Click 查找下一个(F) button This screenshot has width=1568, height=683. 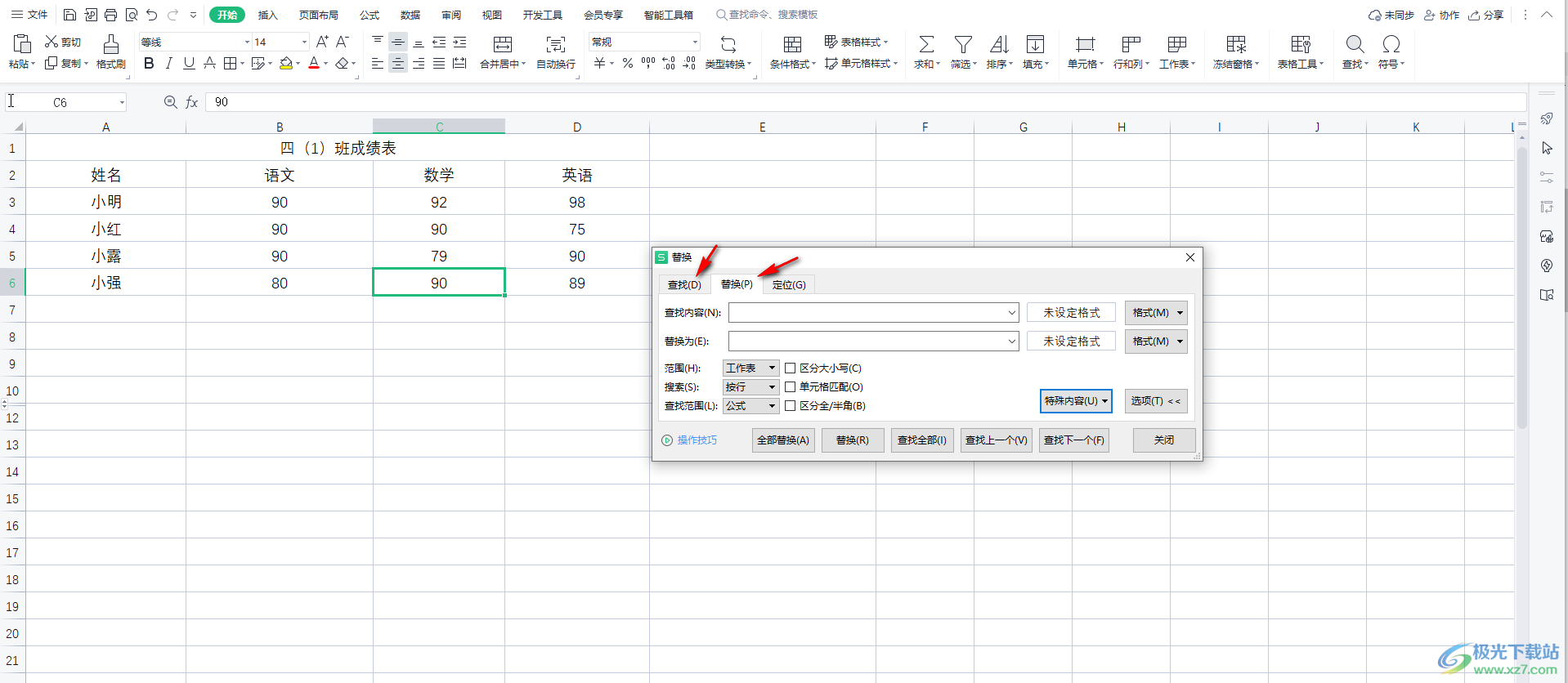pos(1074,440)
